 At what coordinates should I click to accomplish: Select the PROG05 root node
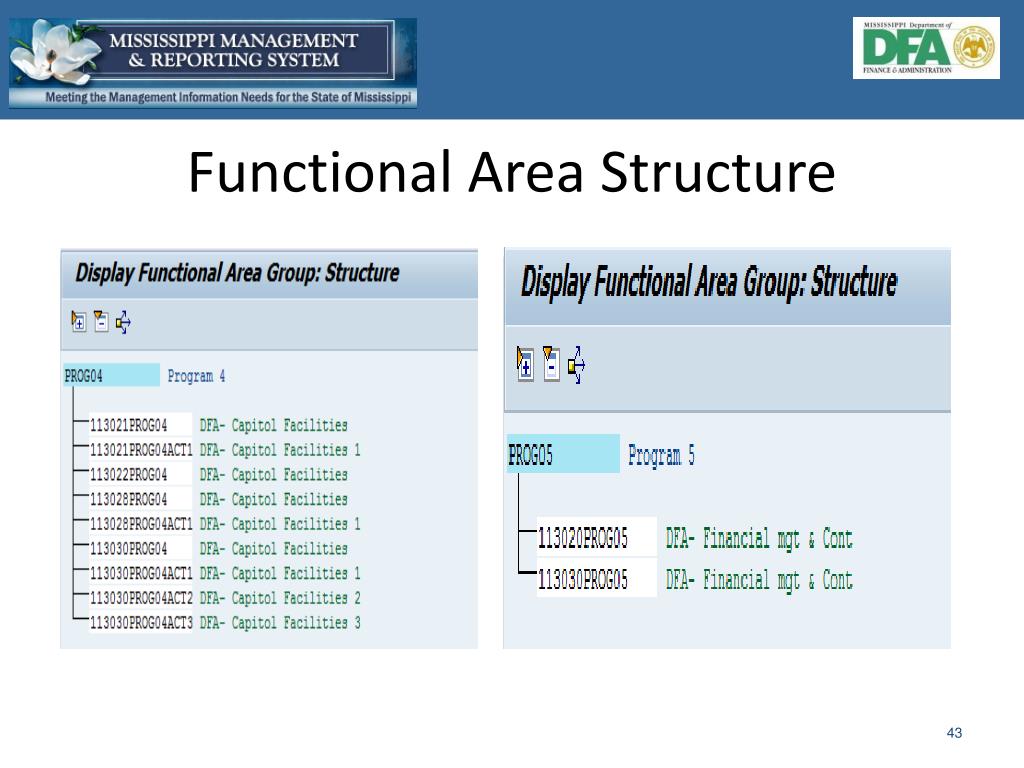(564, 454)
